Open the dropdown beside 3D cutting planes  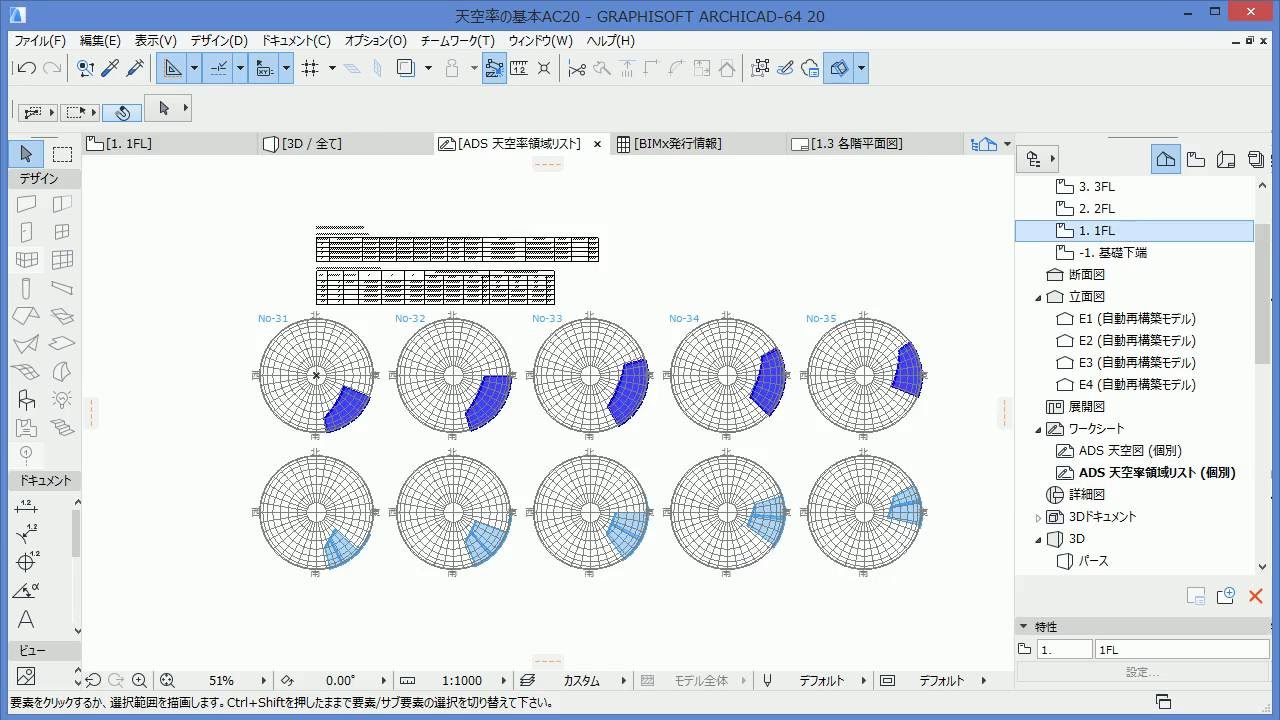[861, 68]
